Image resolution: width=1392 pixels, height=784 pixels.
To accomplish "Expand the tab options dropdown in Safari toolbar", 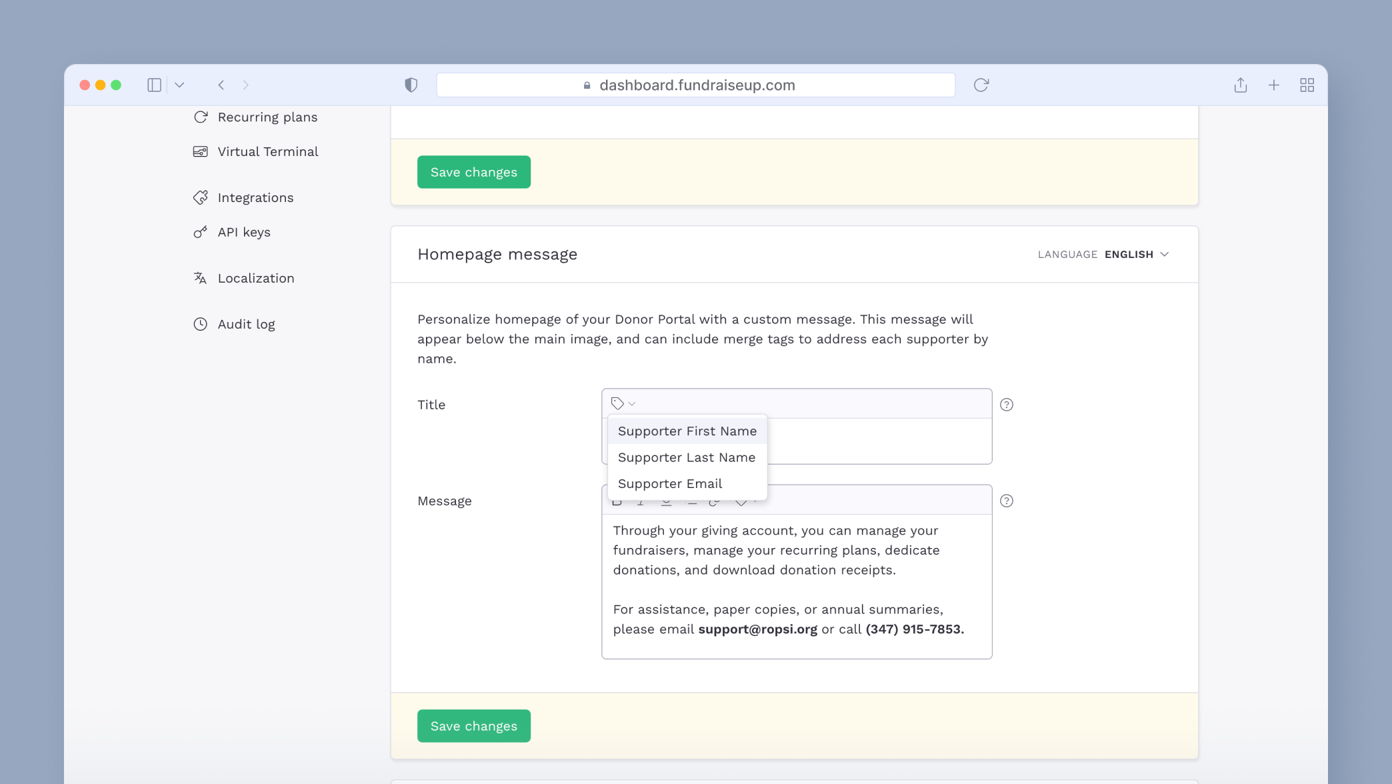I will (x=178, y=85).
